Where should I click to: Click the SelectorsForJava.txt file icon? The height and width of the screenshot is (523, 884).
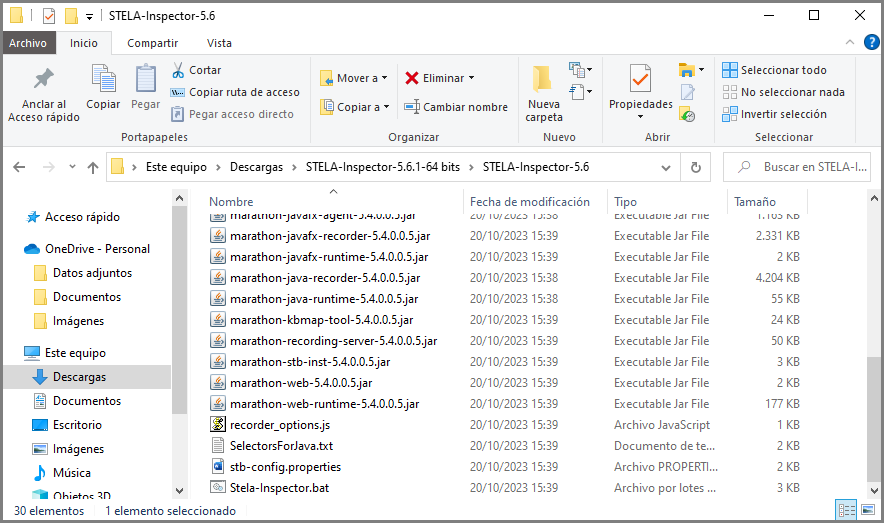(218, 445)
